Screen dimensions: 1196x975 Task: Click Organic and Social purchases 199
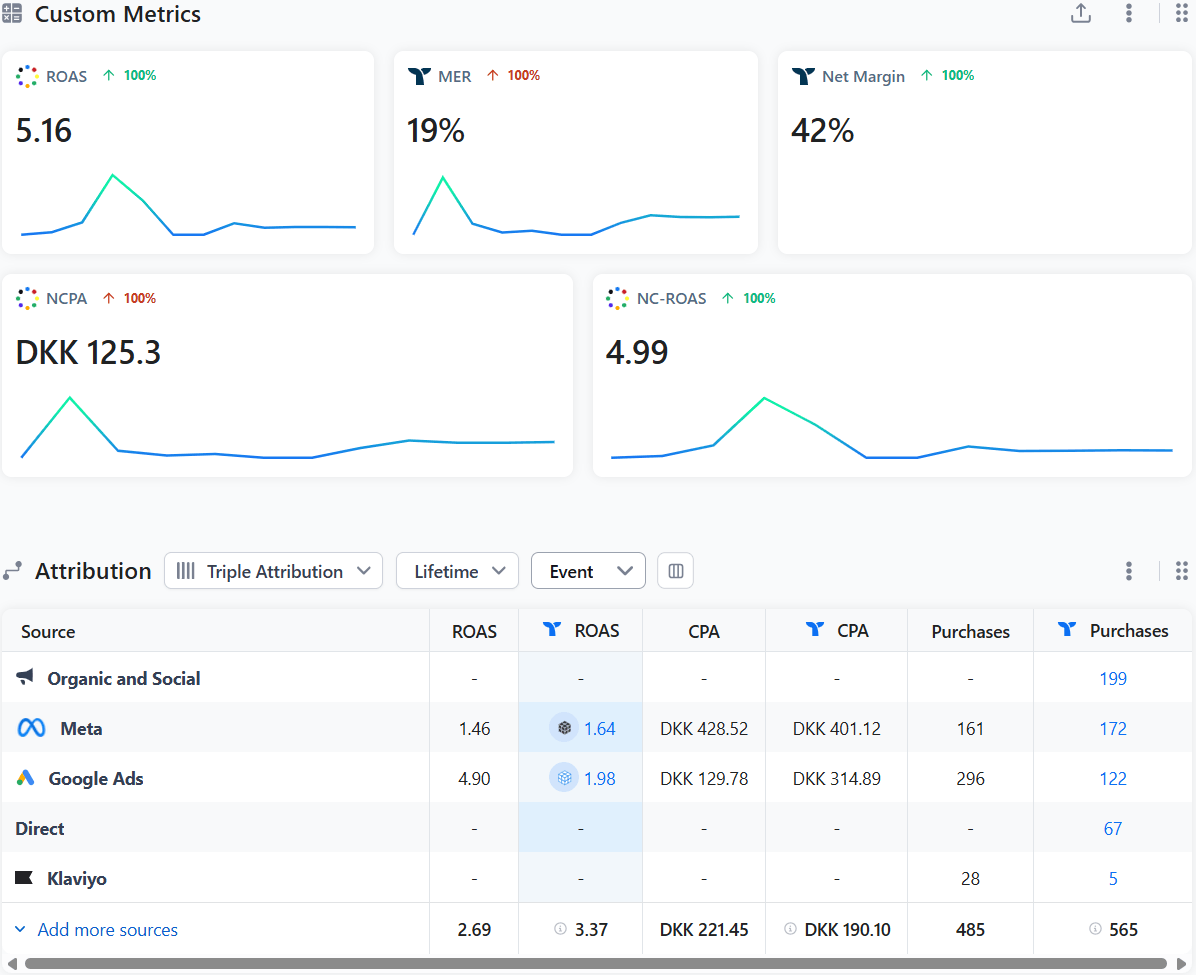tap(1113, 678)
